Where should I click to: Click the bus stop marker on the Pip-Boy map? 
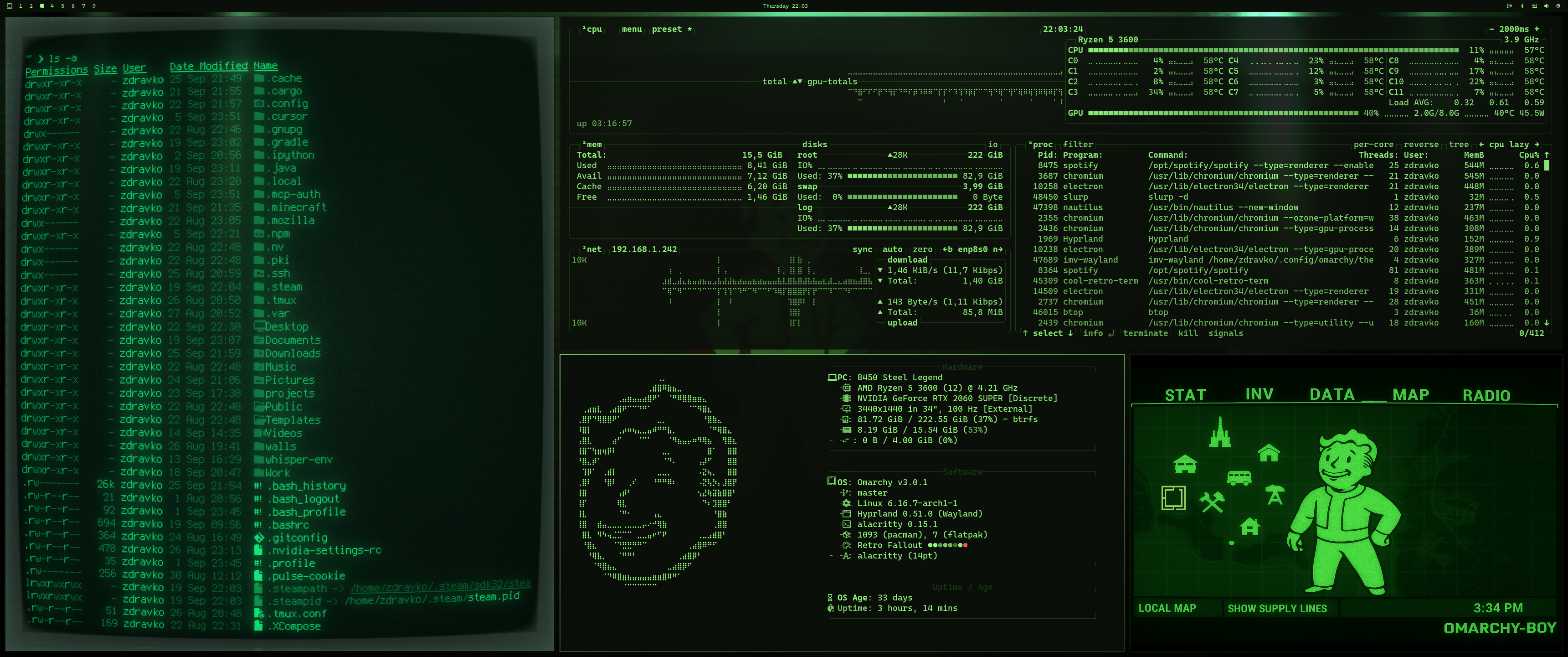1239,479
